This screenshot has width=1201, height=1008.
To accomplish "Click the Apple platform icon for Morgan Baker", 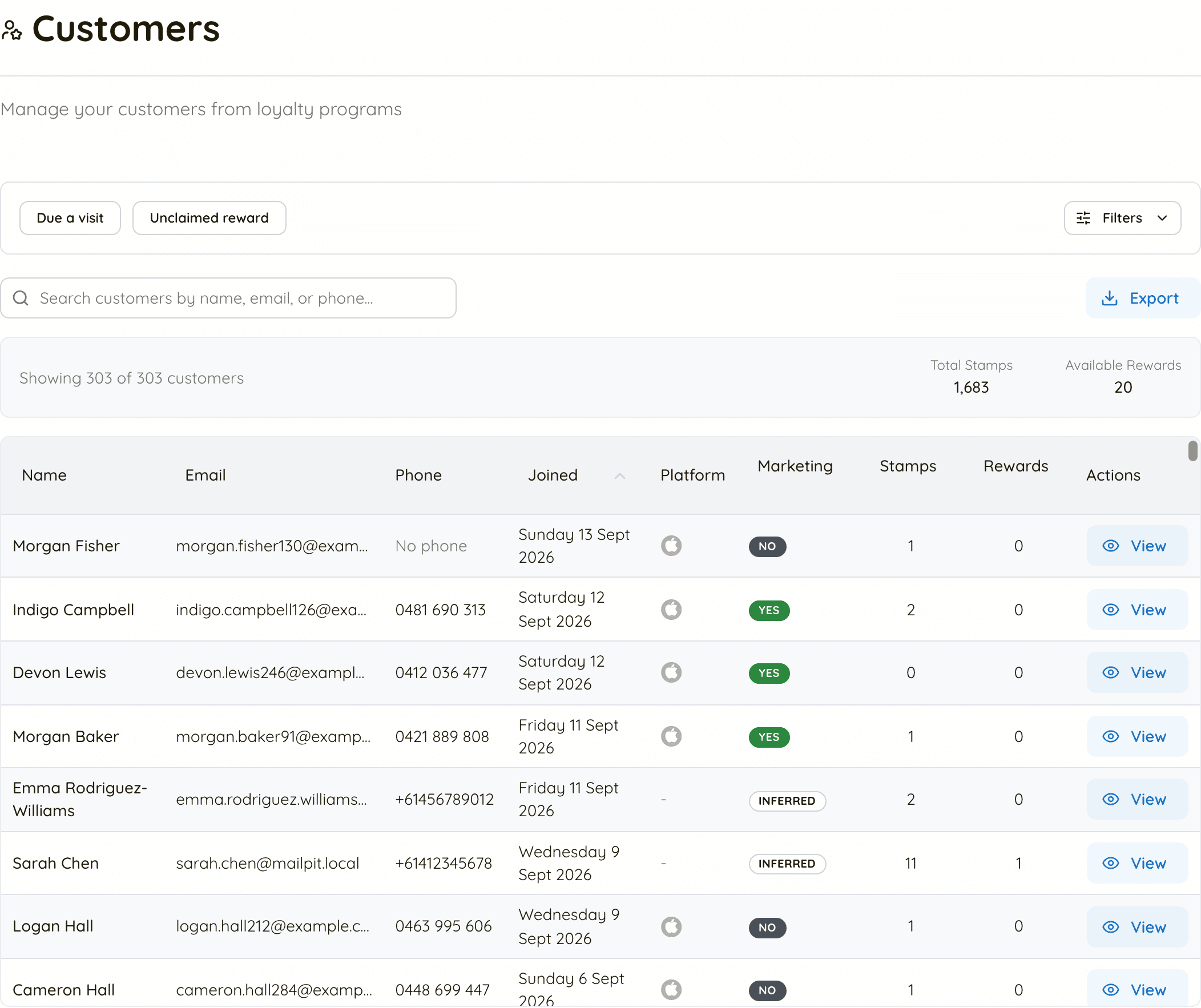I will [x=671, y=736].
